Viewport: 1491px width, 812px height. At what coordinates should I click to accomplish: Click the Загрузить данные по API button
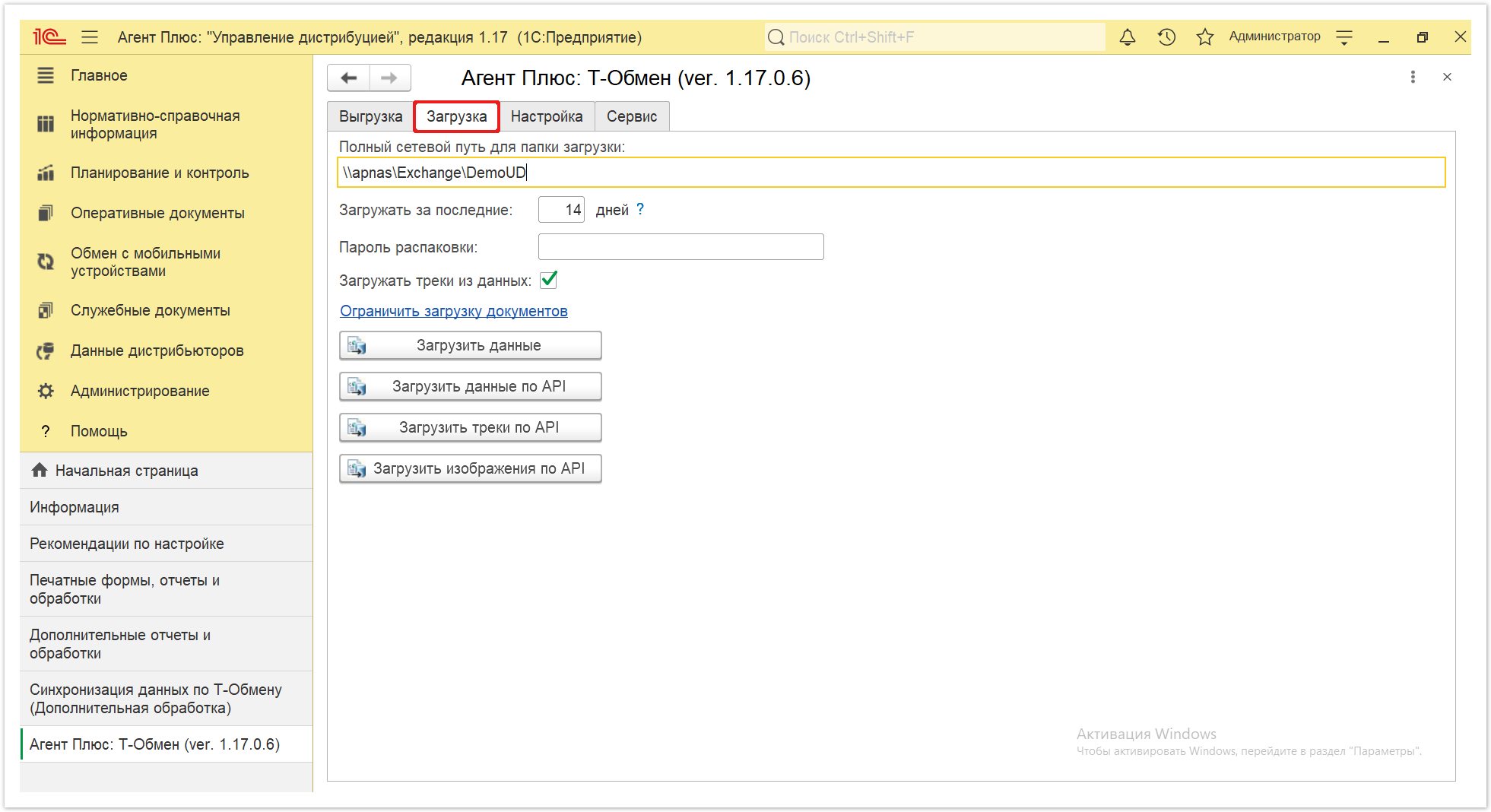click(471, 386)
